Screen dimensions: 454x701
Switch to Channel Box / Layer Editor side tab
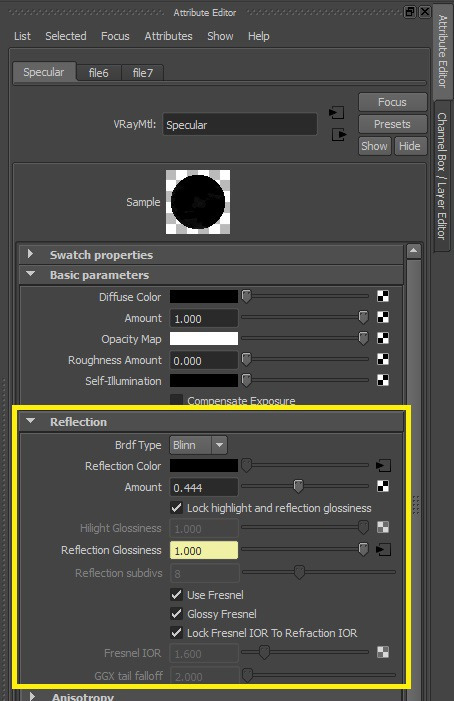442,176
